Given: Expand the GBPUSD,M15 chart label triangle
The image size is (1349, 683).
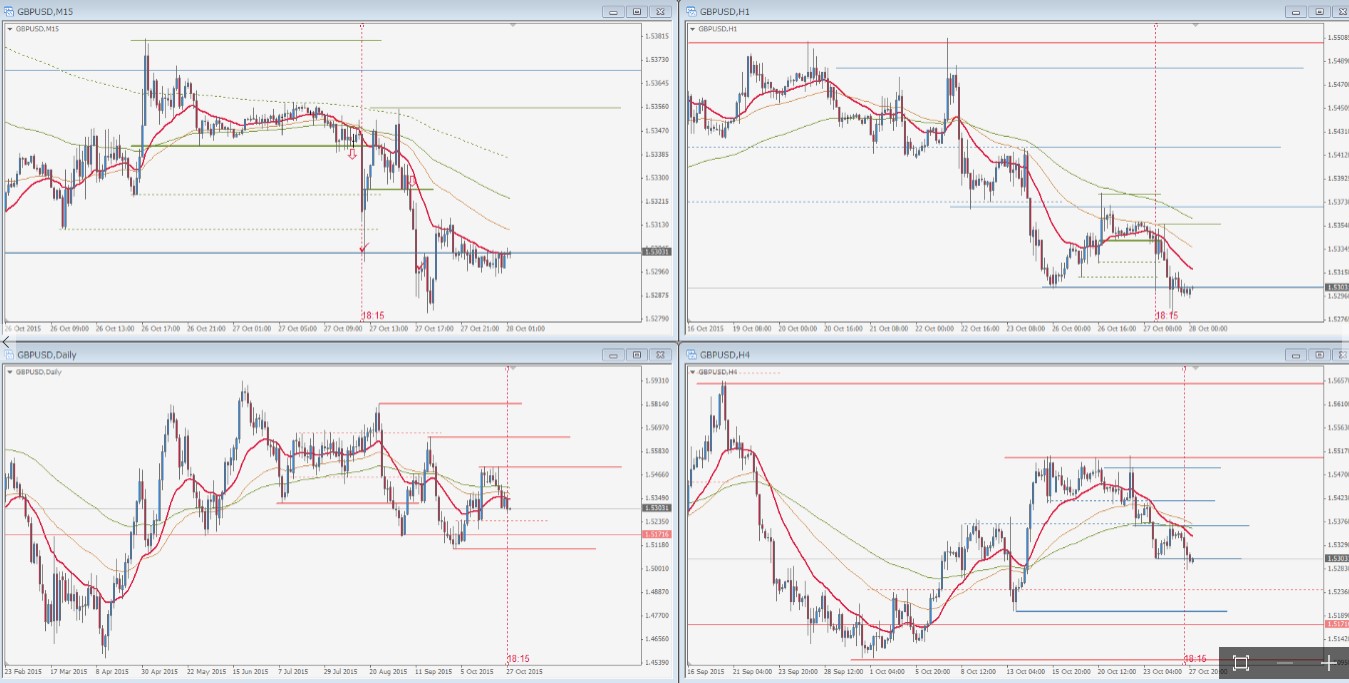Looking at the screenshot, I should click(11, 29).
